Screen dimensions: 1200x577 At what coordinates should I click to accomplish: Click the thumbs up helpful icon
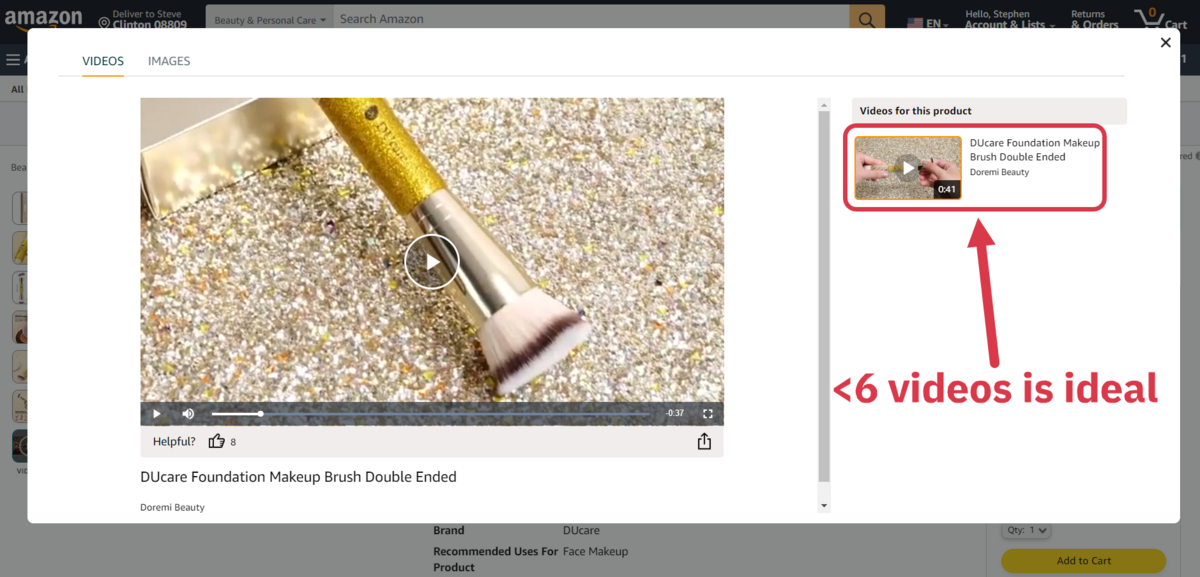pos(216,441)
